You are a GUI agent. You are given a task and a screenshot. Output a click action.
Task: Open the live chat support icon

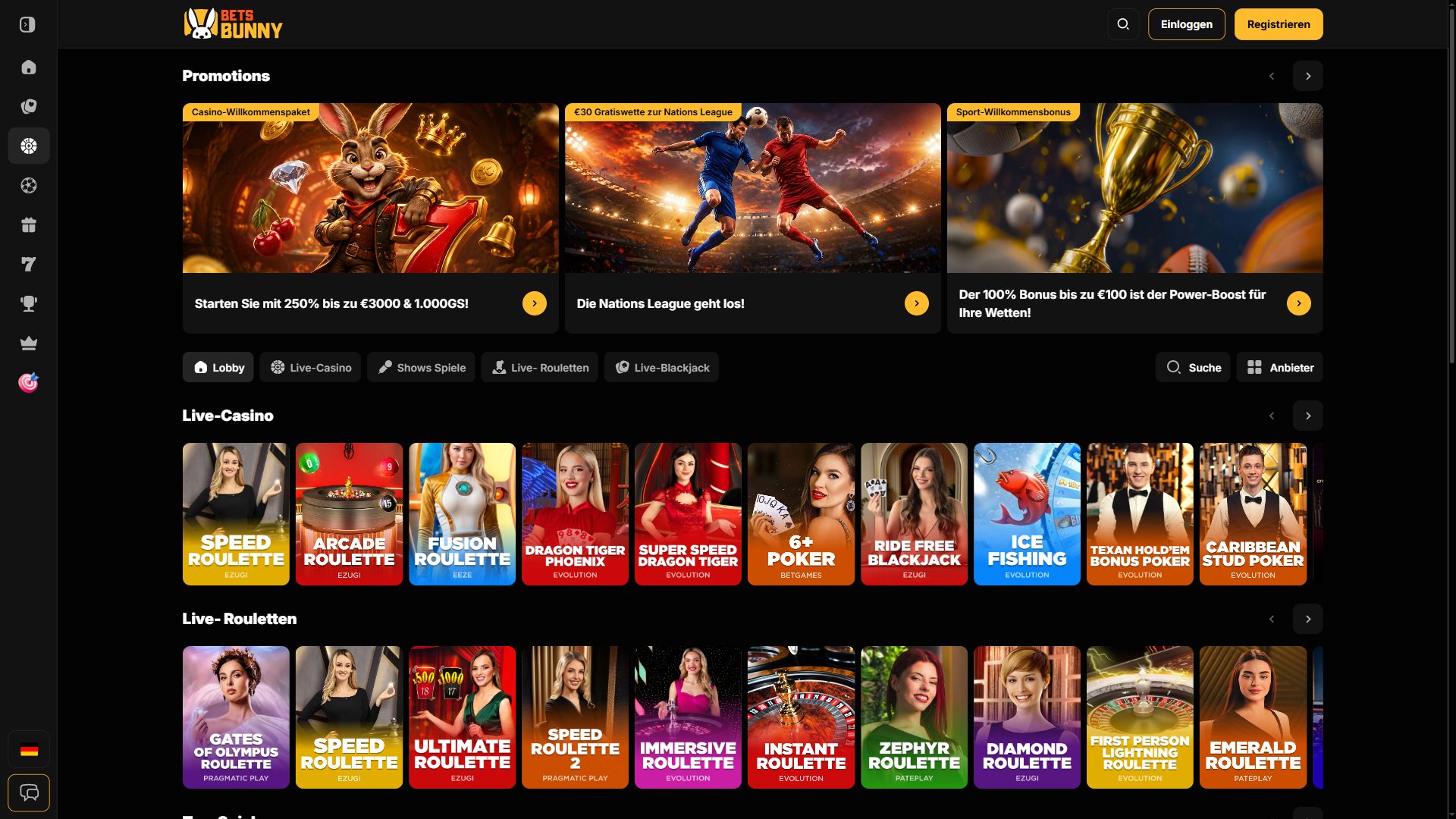coord(29,793)
